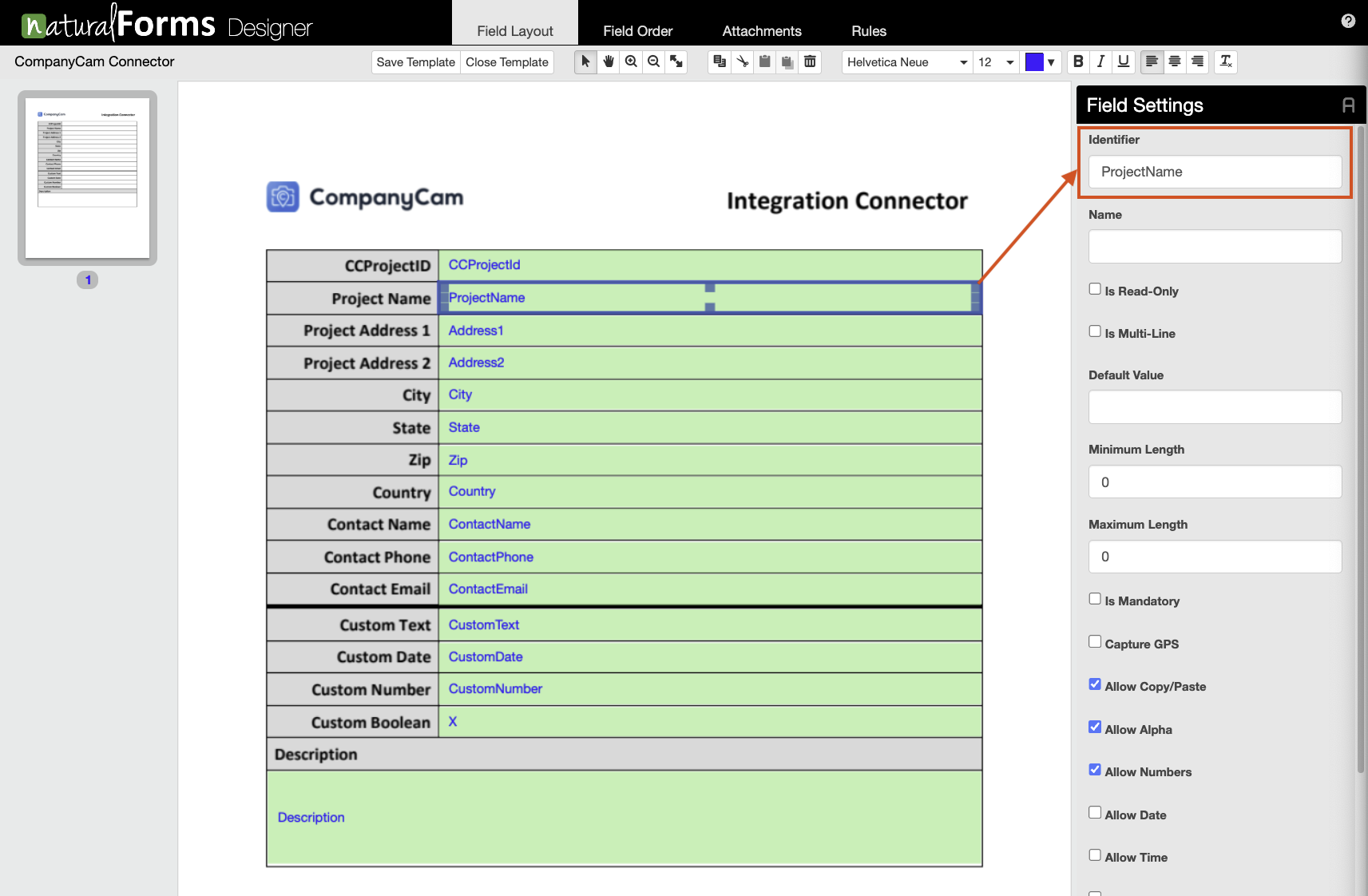
Task: Open the font size 12 dropdown
Action: coord(996,61)
